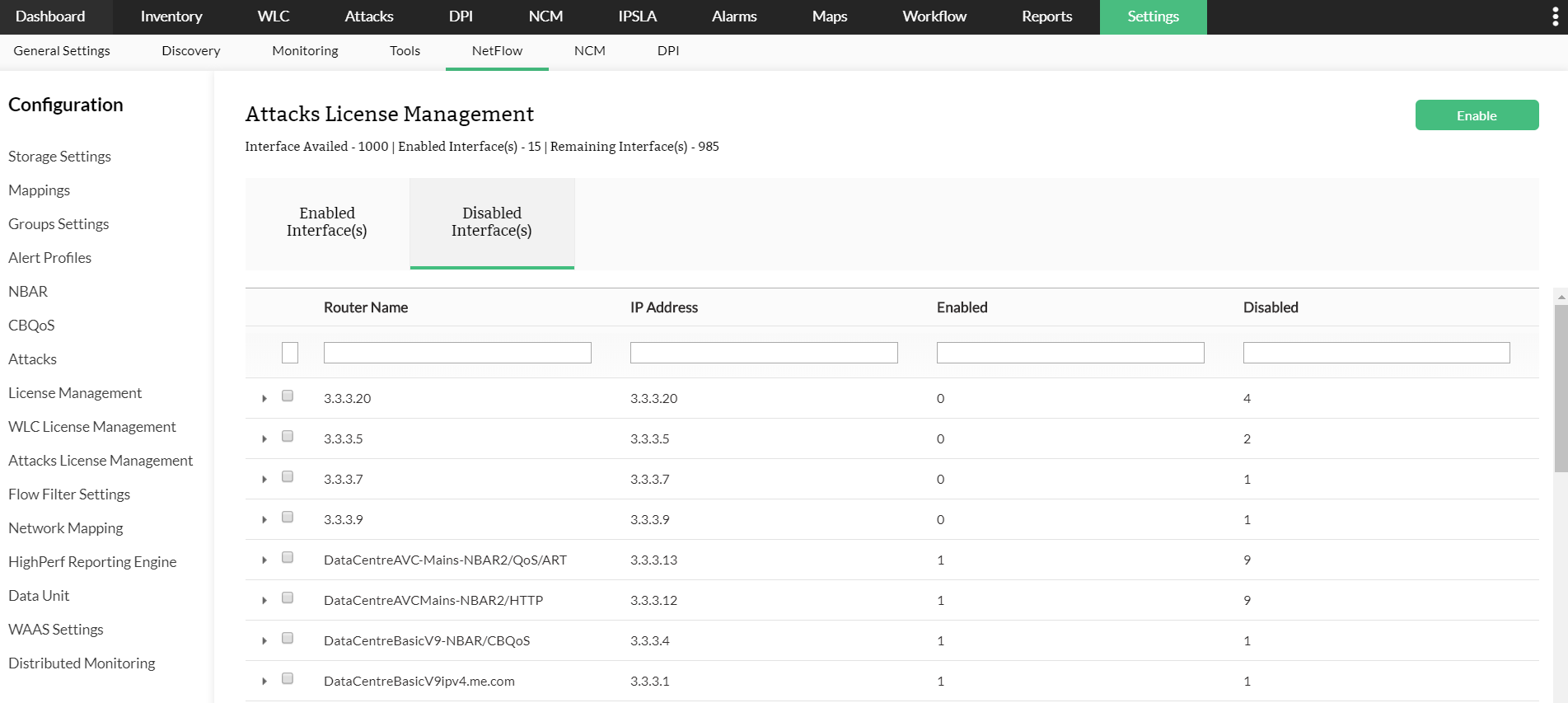The width and height of the screenshot is (1568, 703).
Task: Switch to the Enabled Interface(s) tab
Action: pyautogui.click(x=327, y=223)
